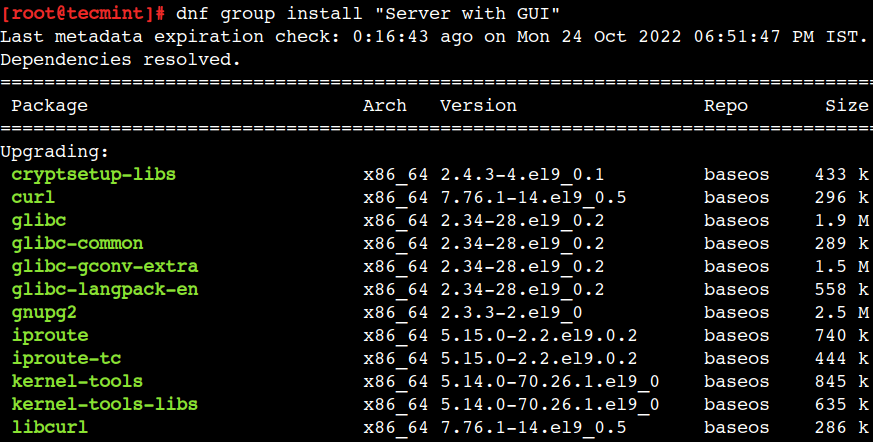Click the gnupg2 size value 2.5 M

point(841,313)
